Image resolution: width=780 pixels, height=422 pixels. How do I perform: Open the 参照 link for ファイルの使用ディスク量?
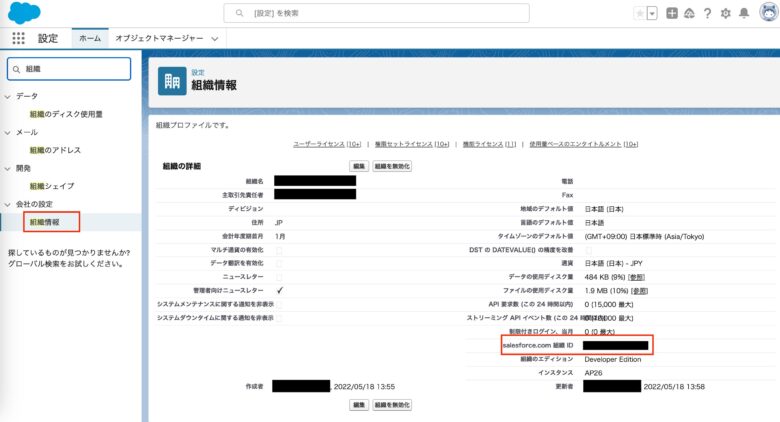point(639,291)
